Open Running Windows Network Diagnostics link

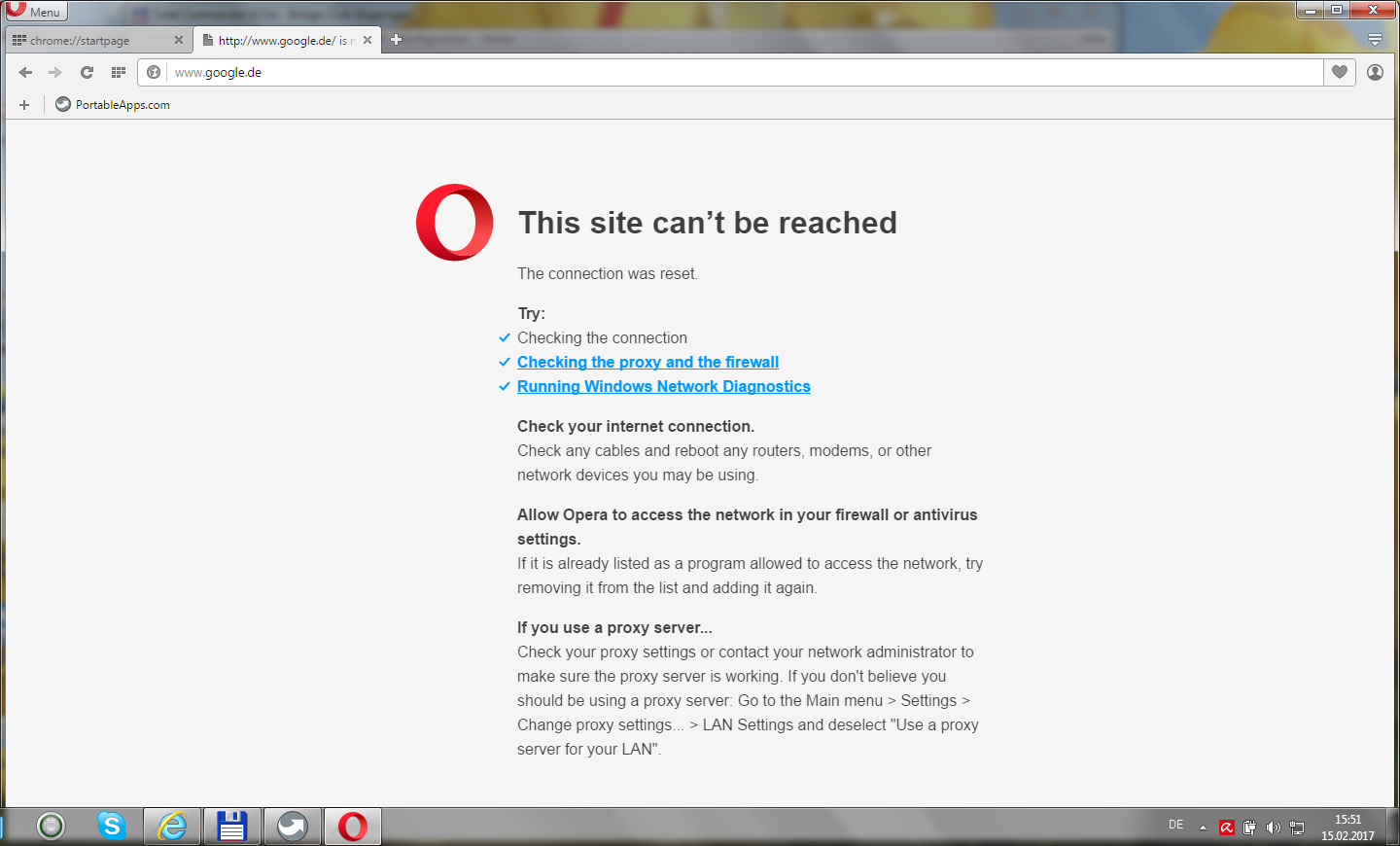point(664,386)
